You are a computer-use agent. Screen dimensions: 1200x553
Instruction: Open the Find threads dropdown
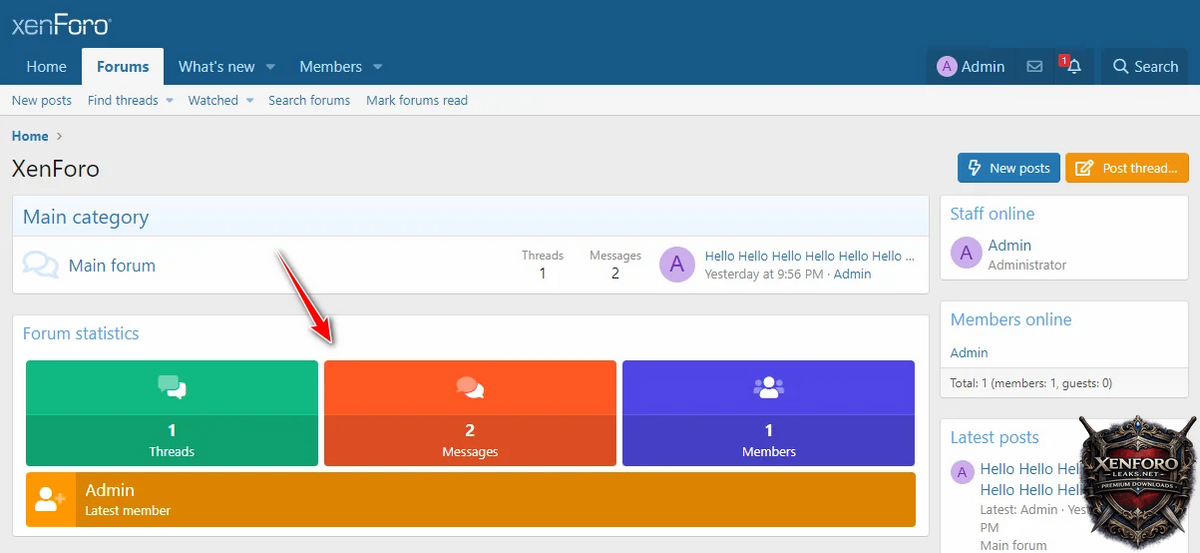pos(170,100)
